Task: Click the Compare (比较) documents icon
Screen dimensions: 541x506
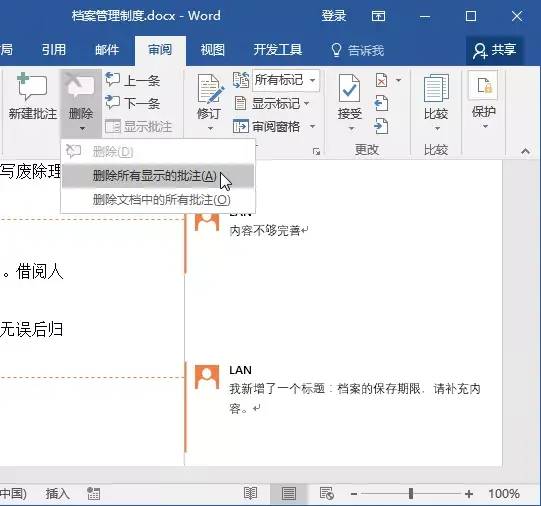Action: 436,88
